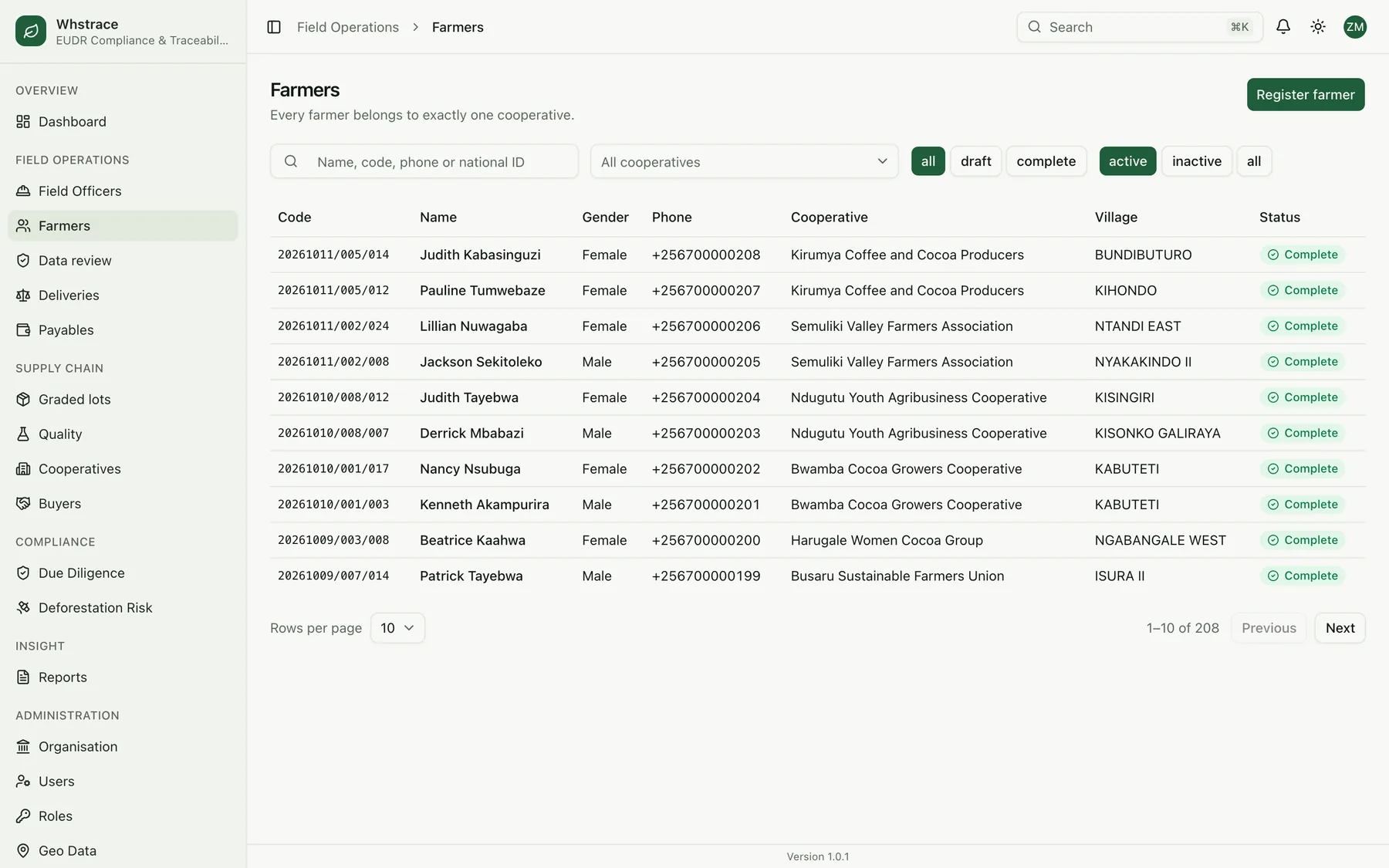
Task: Click Field Operations breadcrumb link
Action: (x=348, y=27)
